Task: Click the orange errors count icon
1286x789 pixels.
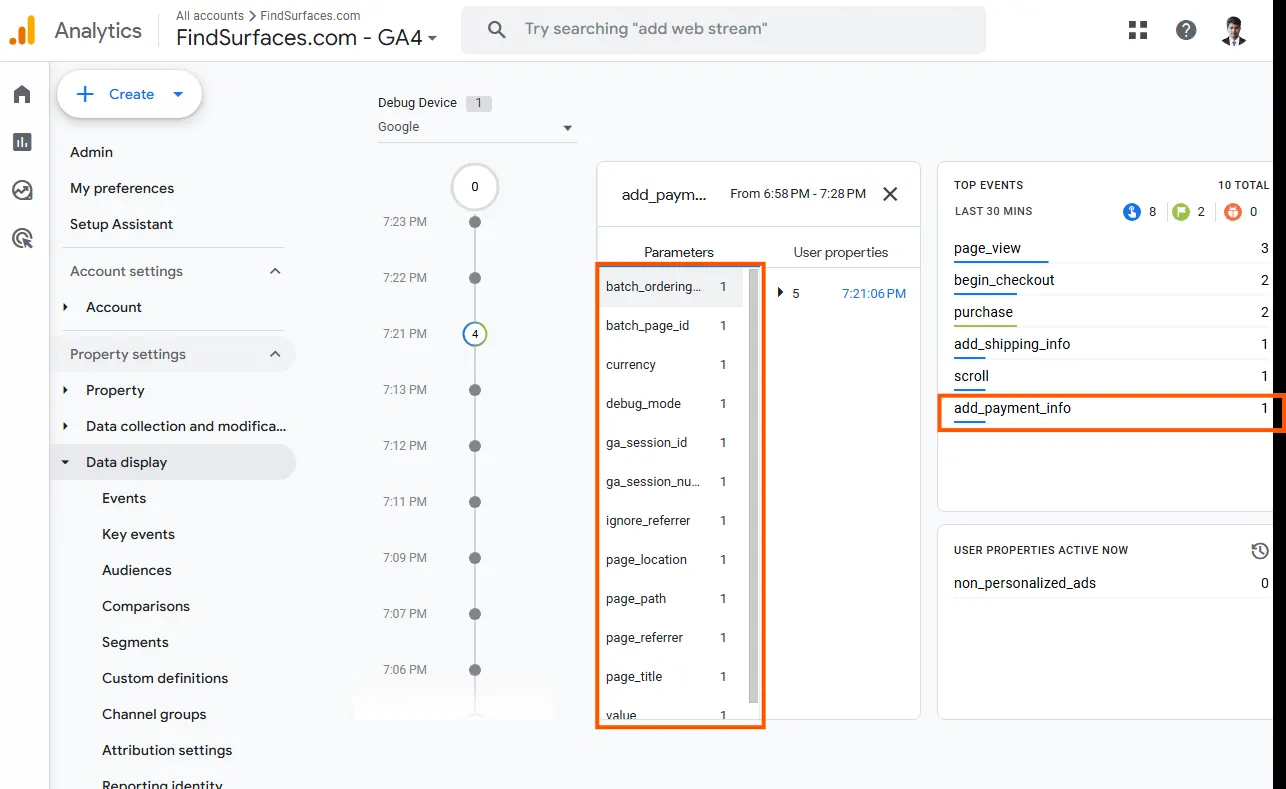Action: pos(1232,211)
